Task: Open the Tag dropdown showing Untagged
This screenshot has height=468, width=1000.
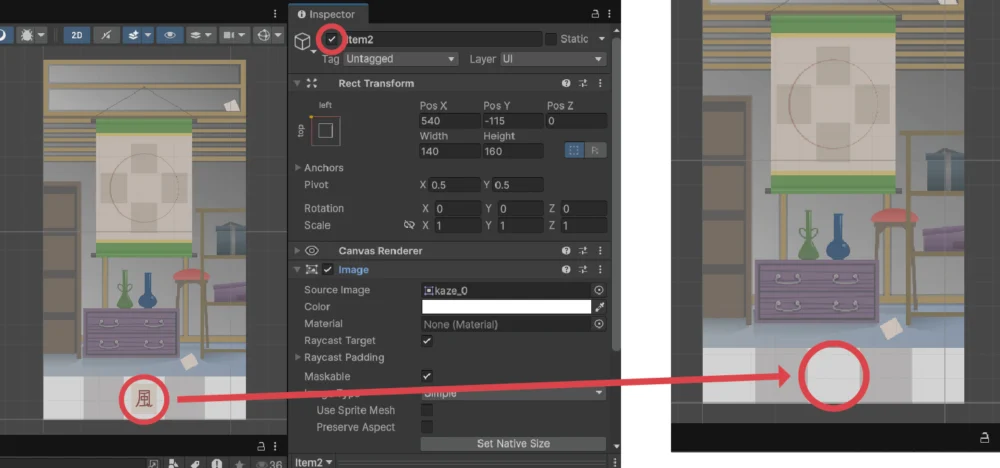Action: click(400, 59)
